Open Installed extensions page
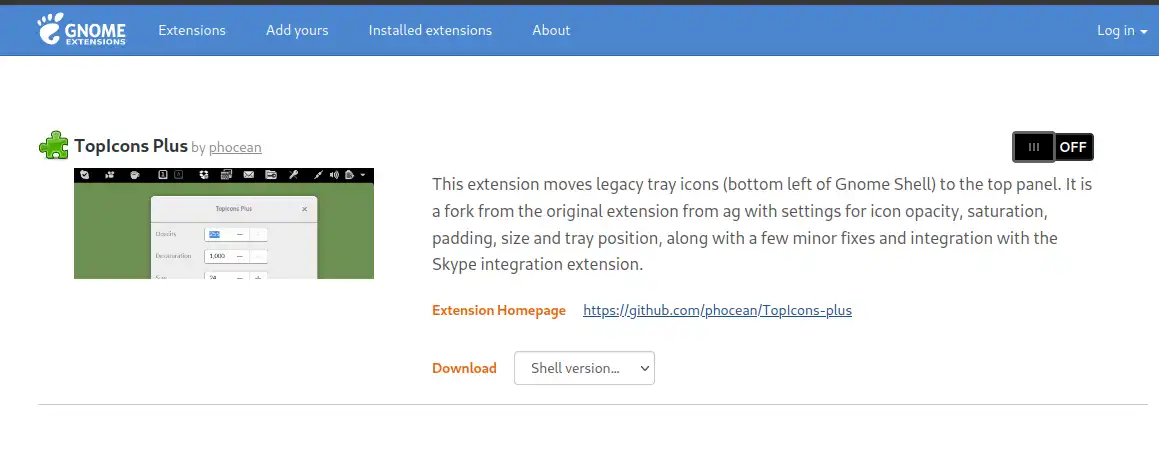 [x=430, y=30]
